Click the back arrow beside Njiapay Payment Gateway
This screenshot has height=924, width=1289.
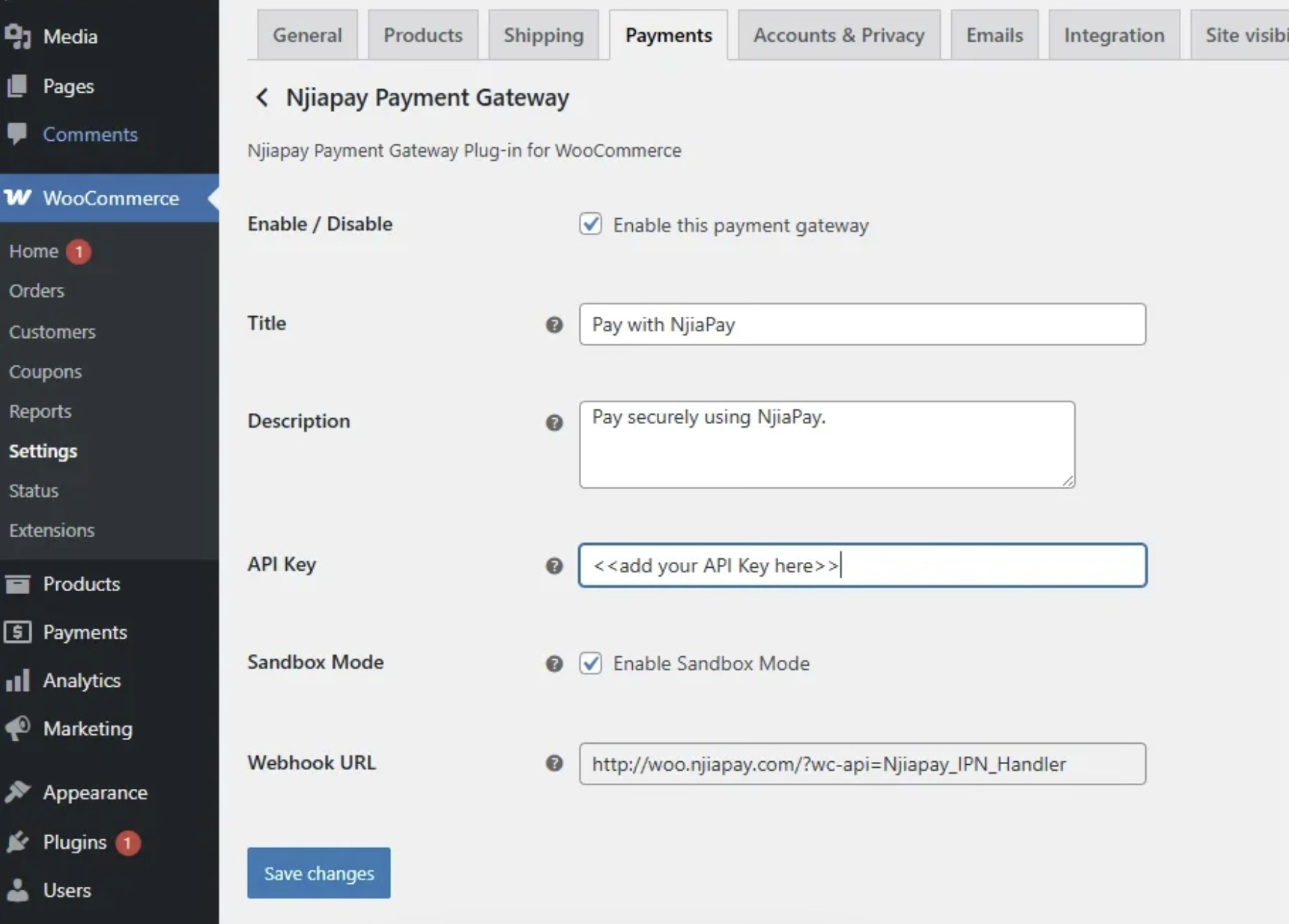[x=261, y=97]
